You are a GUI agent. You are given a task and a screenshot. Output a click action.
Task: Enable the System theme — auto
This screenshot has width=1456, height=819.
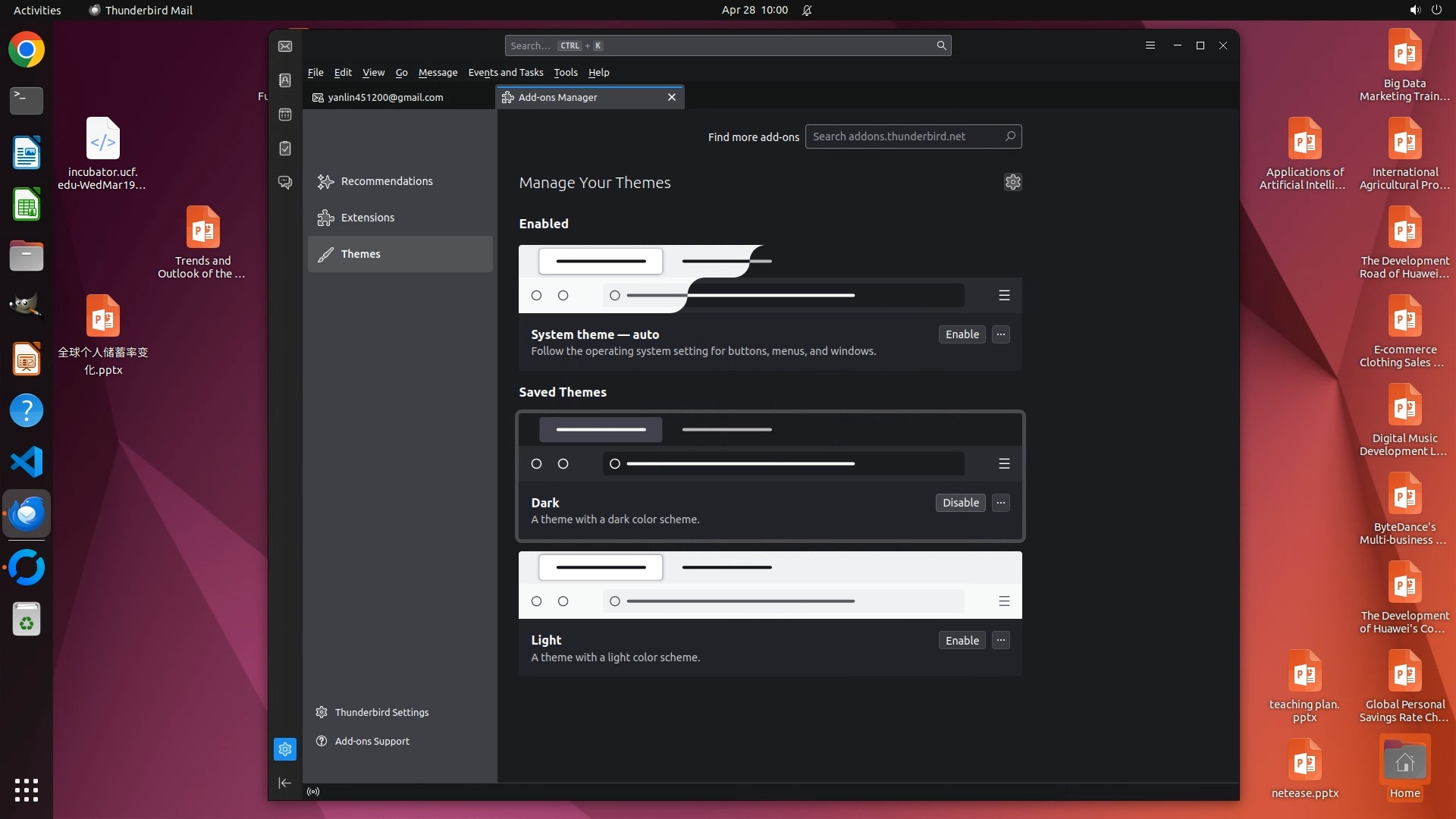click(962, 334)
